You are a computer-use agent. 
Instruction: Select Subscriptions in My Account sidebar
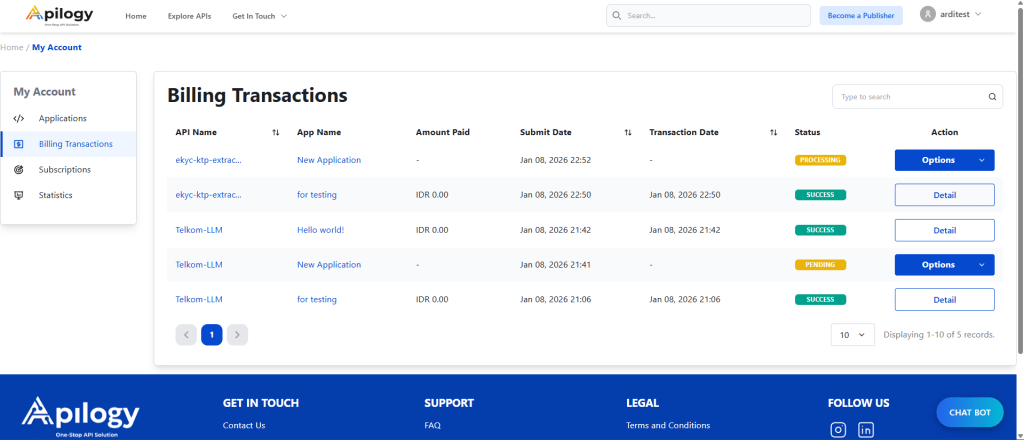64,170
